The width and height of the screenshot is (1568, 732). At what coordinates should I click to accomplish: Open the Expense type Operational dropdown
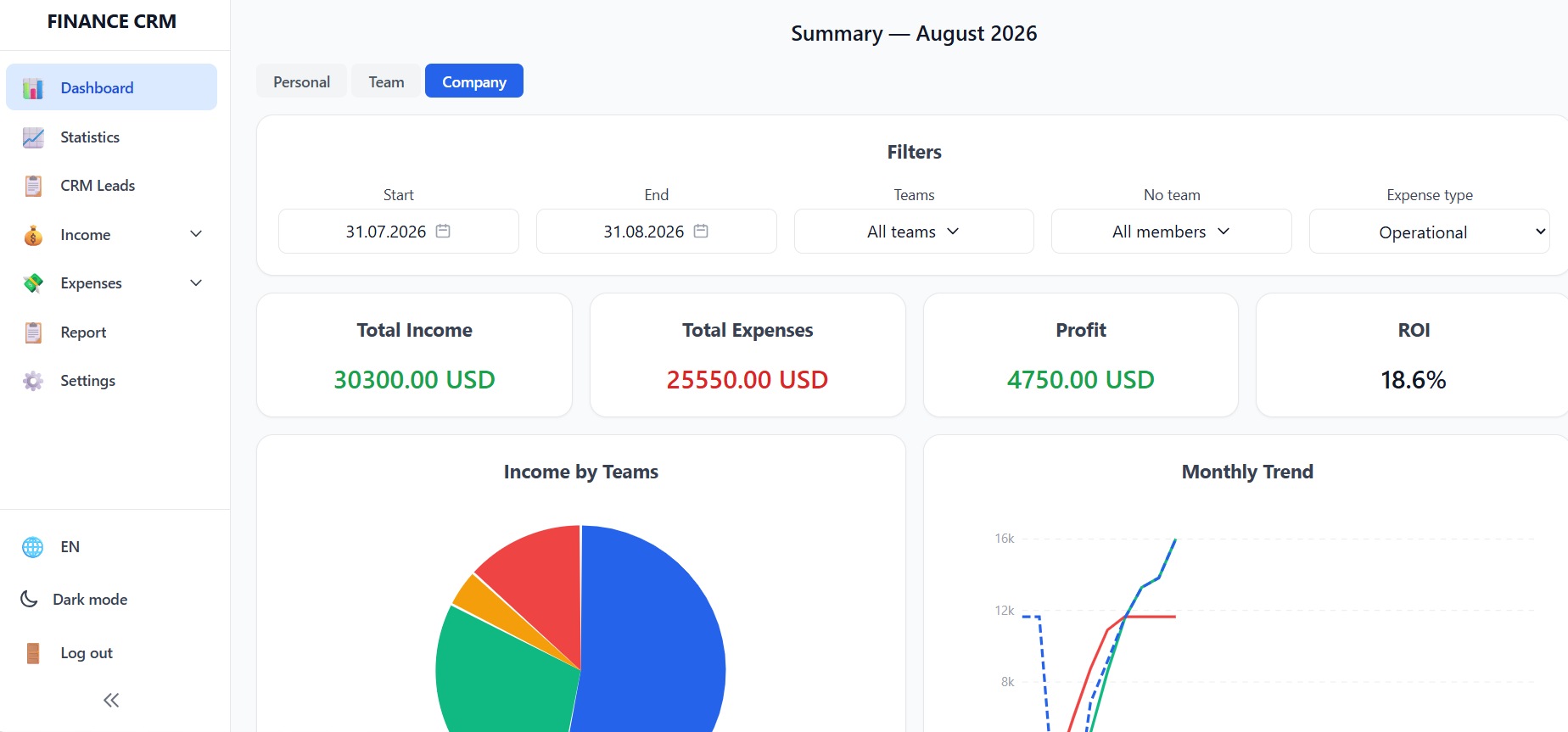[x=1430, y=232]
